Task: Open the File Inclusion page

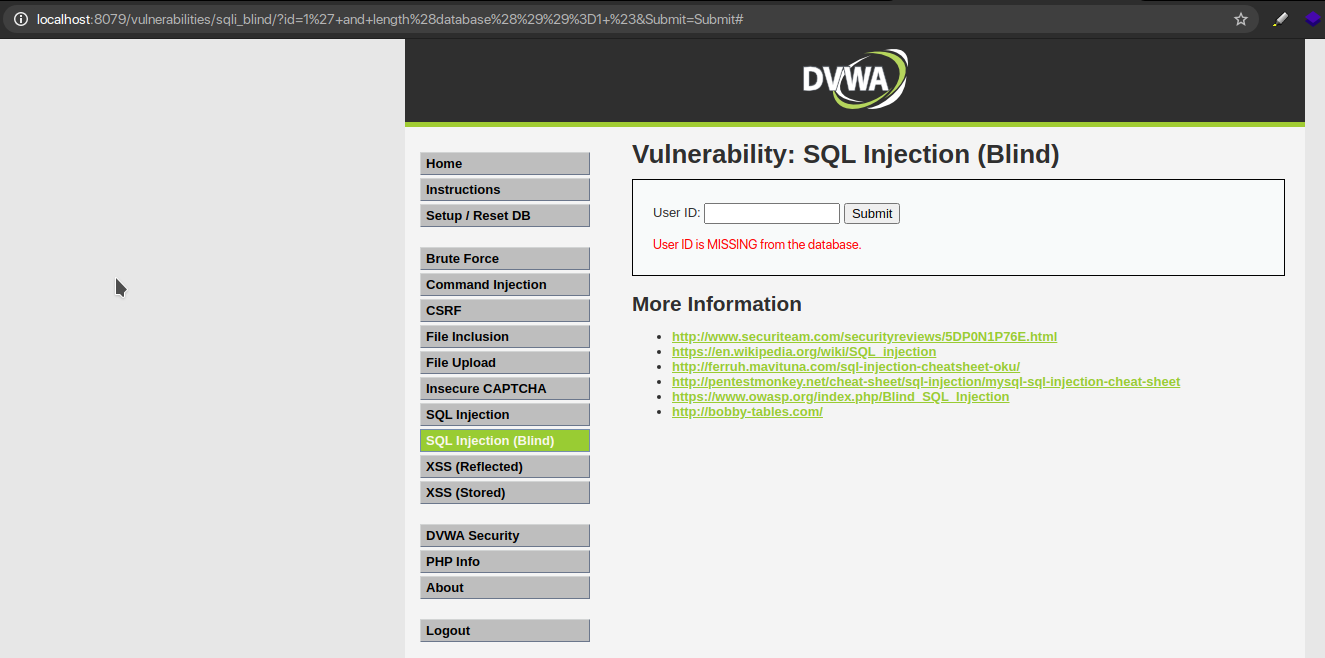Action: [505, 337]
